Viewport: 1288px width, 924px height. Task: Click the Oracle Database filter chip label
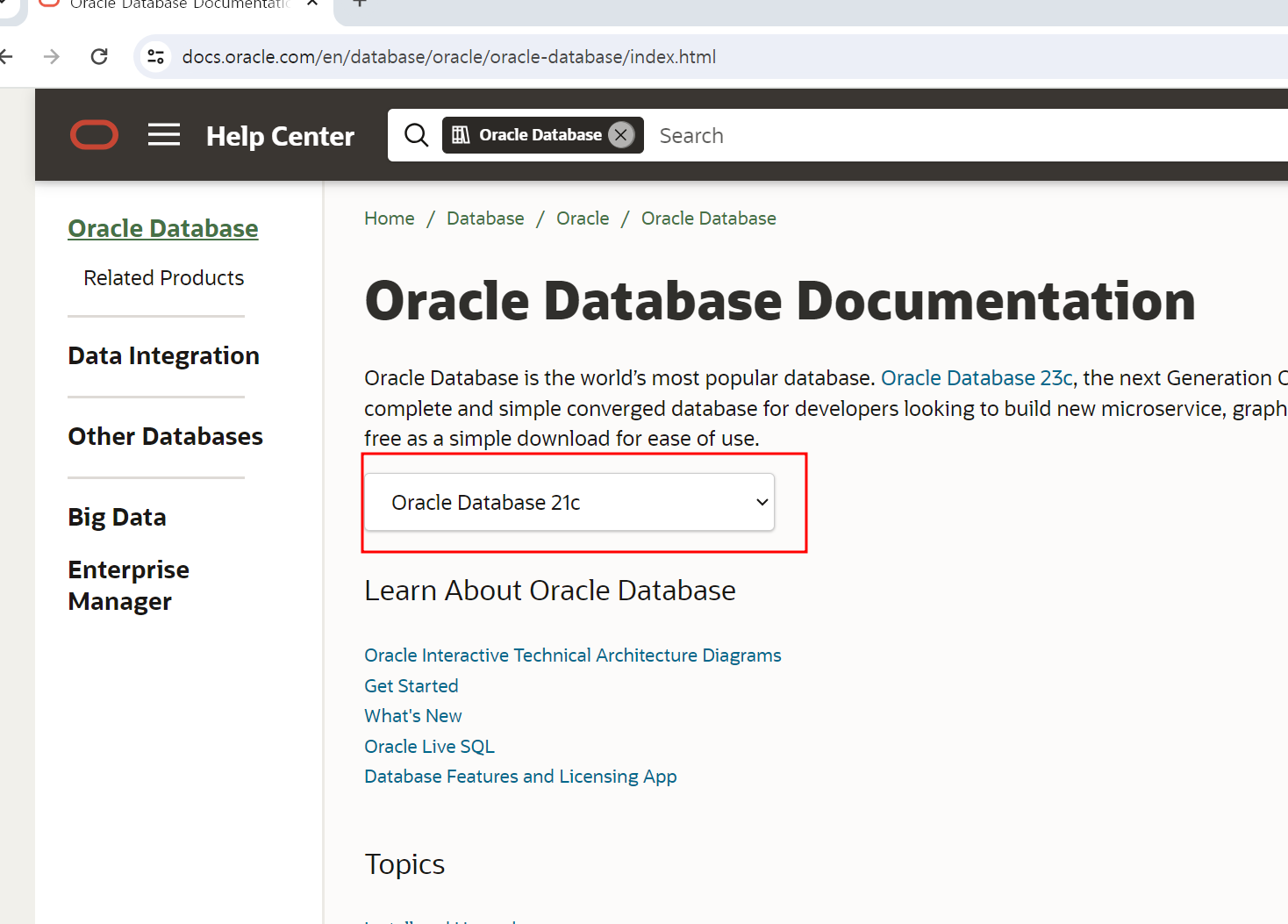click(540, 135)
